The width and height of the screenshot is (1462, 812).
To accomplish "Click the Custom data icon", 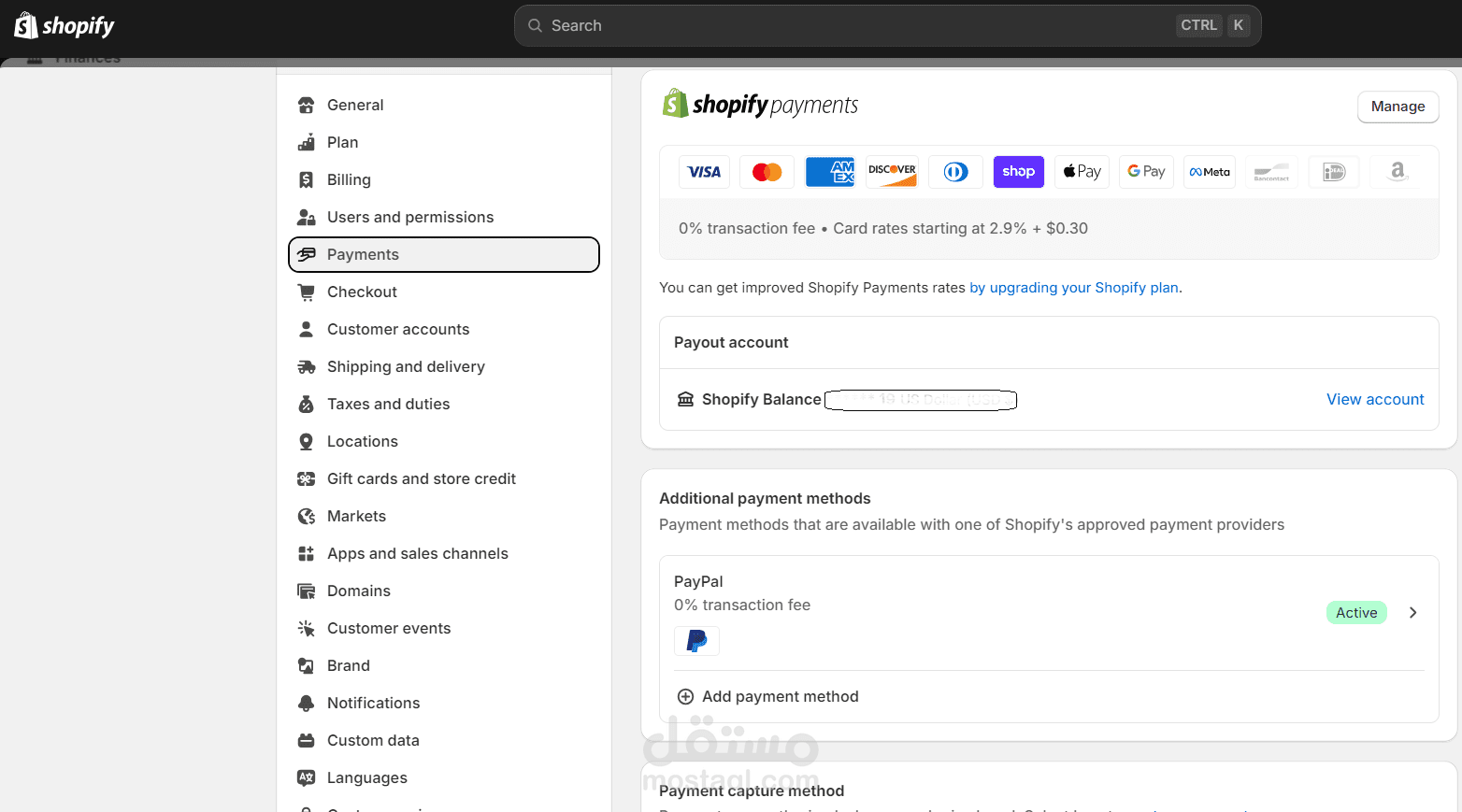I will [x=306, y=740].
